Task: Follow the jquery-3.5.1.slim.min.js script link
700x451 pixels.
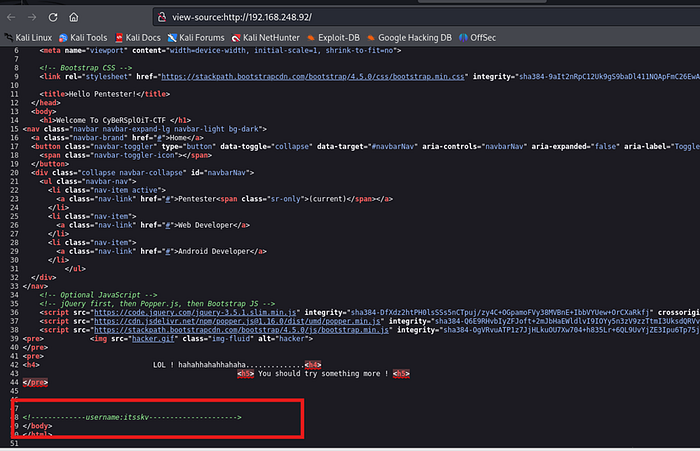Action: pyautogui.click(x=195, y=312)
